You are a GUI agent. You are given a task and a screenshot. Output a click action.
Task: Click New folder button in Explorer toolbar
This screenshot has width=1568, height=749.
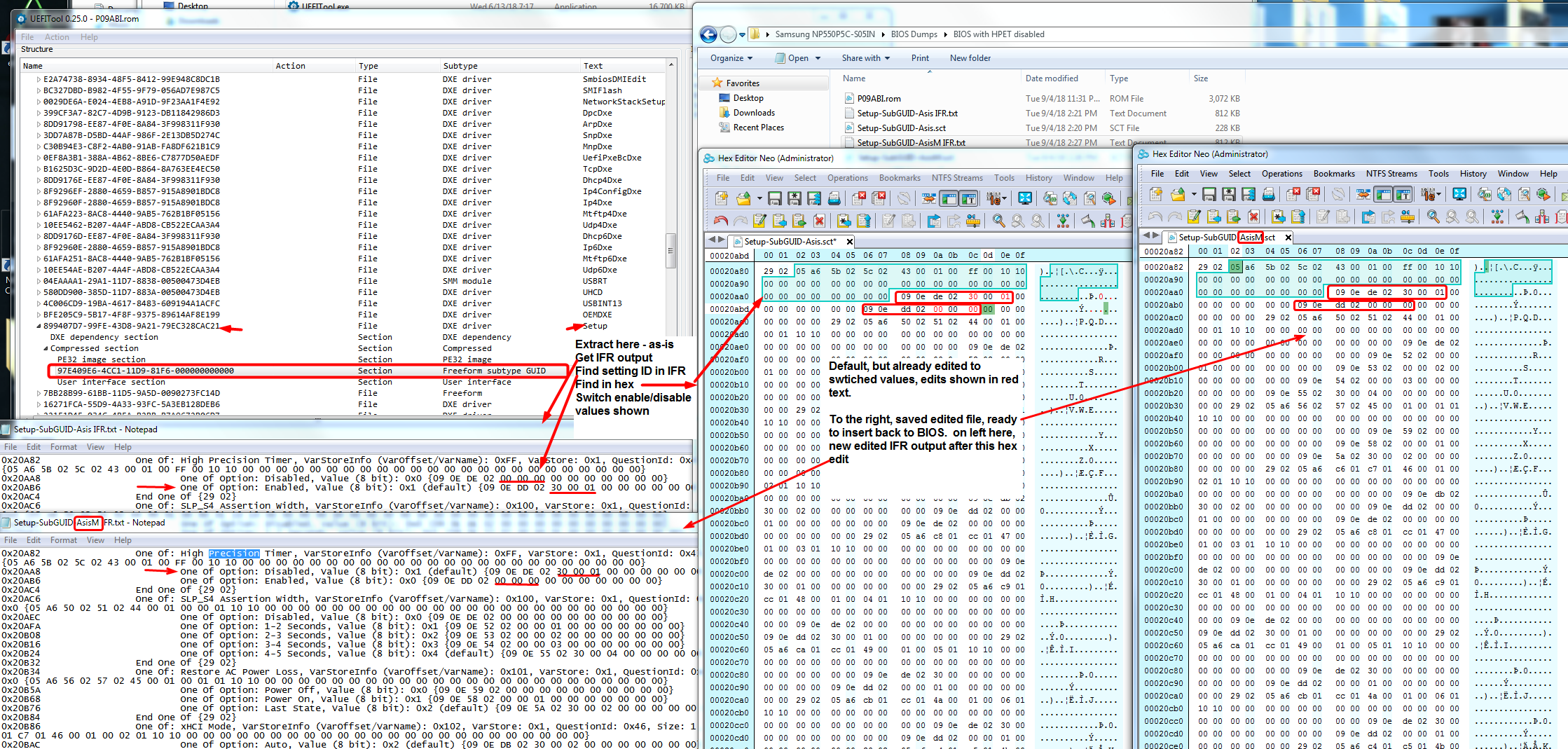970,58
